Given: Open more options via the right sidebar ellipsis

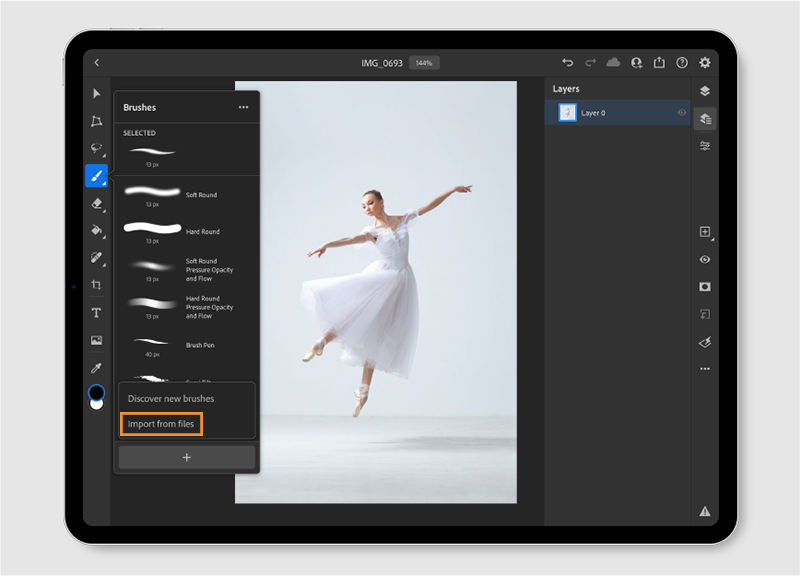Looking at the screenshot, I should click(x=704, y=369).
